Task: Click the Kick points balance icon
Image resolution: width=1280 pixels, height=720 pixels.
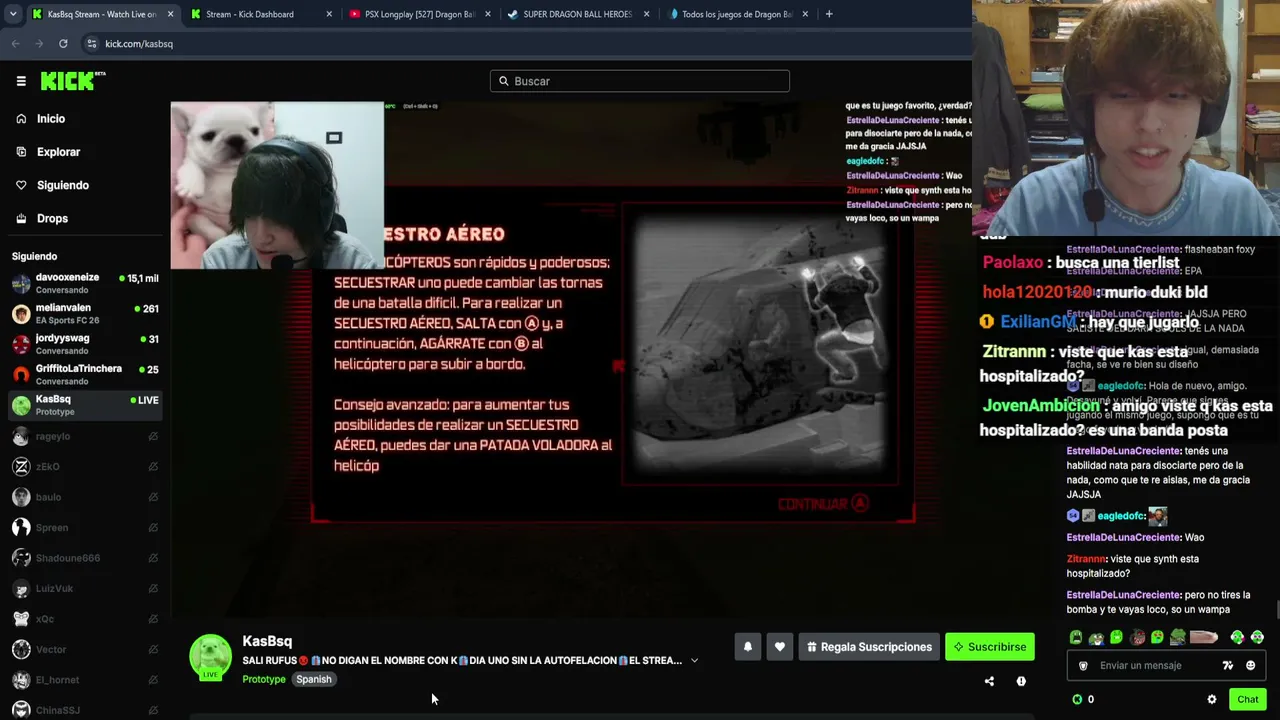Action: point(1077,700)
